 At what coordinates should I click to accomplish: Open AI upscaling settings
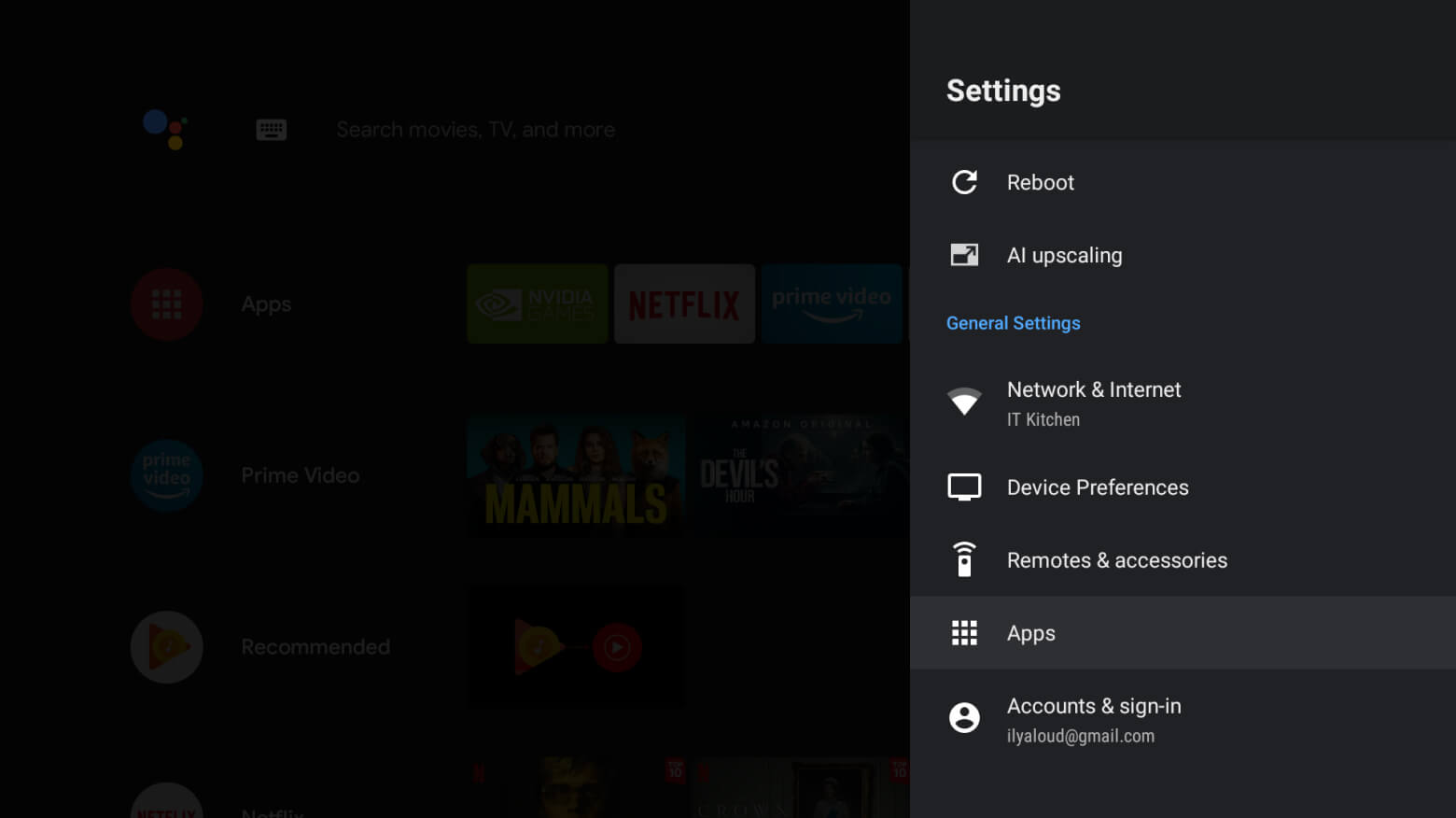click(1064, 255)
